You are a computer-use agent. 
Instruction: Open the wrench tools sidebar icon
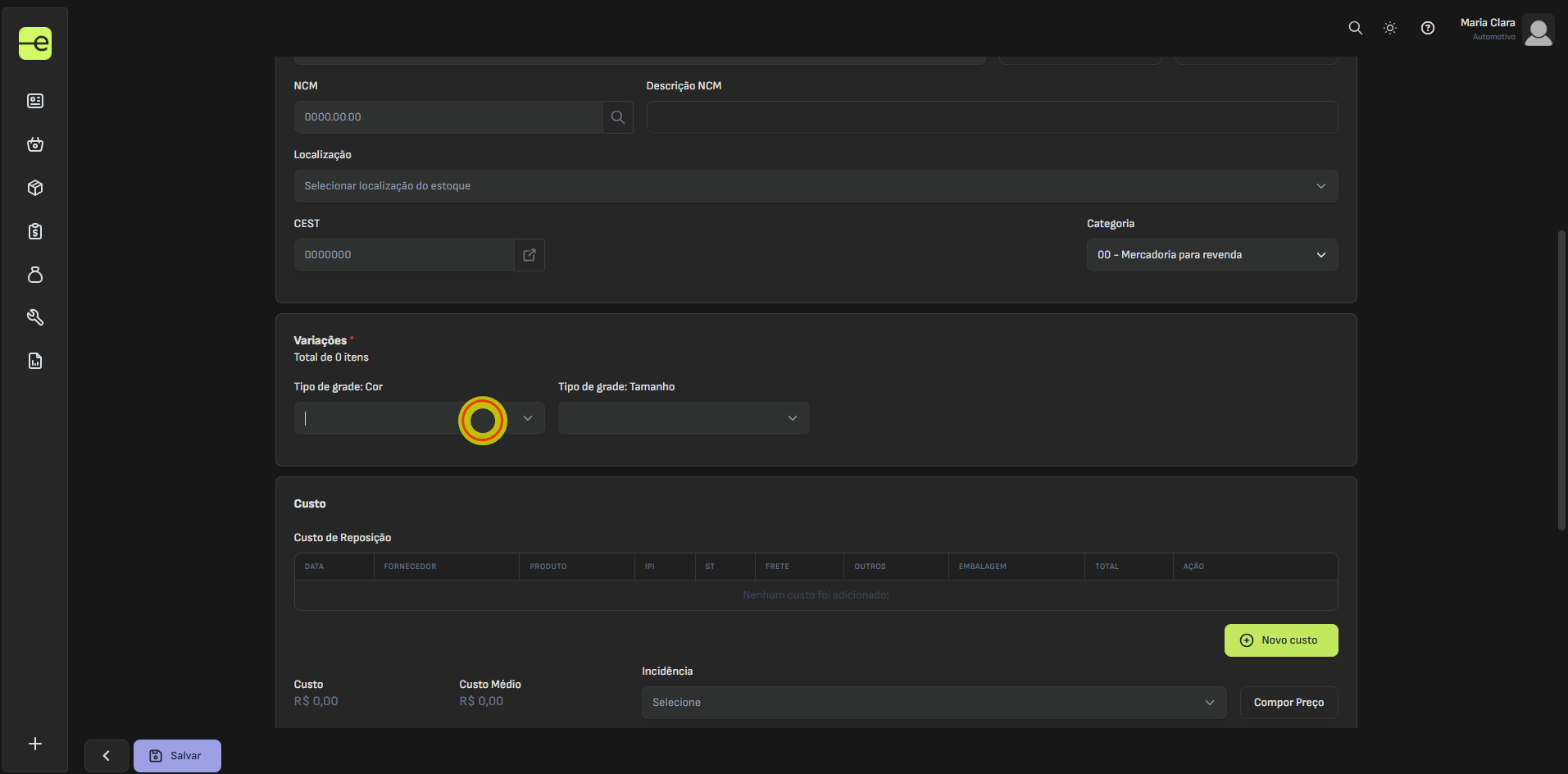35,317
